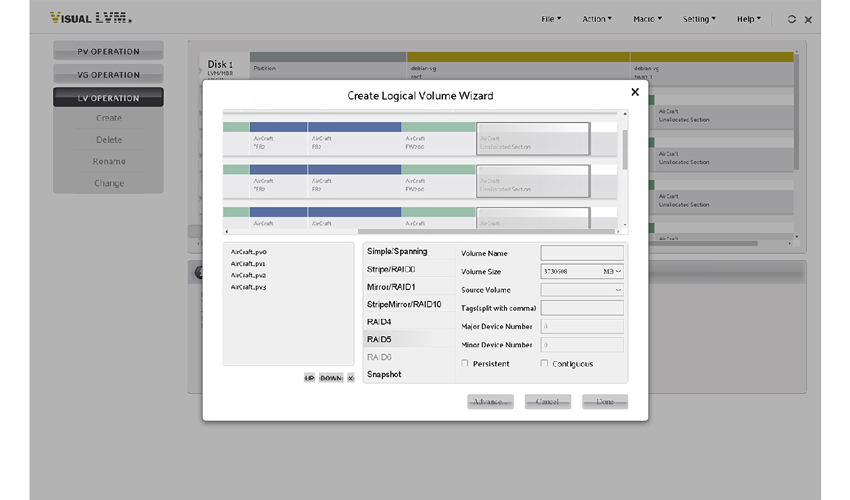
Task: Close the Create Logical Volume Wizard dialog
Action: coord(634,92)
